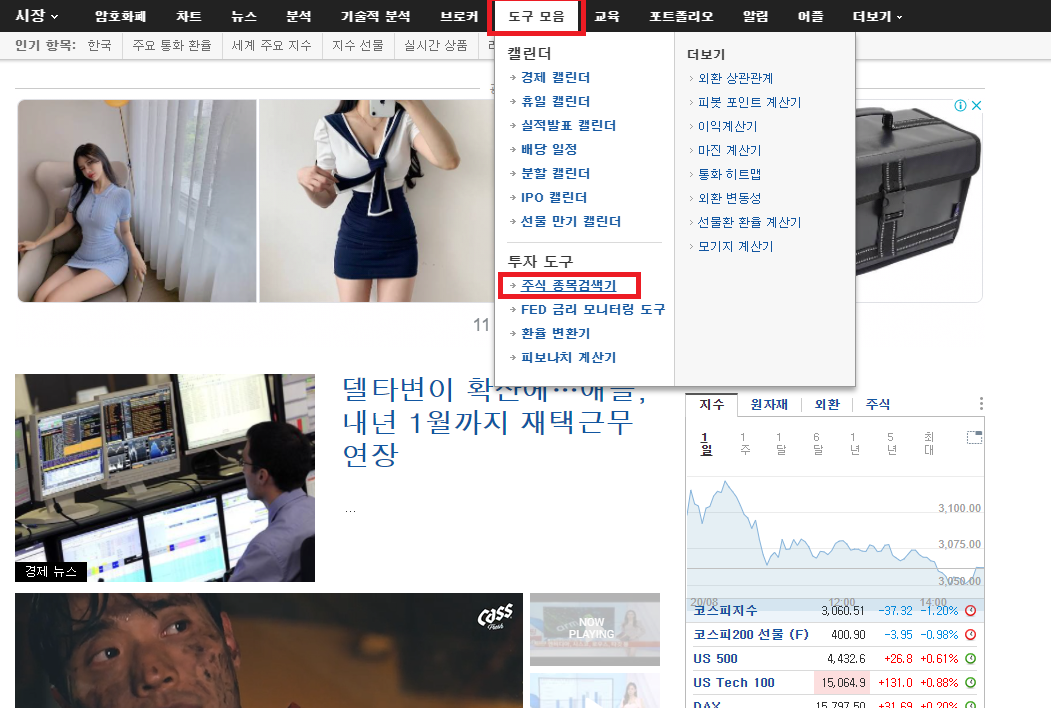This screenshot has height=708, width=1051.
Task: Open the 시장 dropdown menu
Action: (x=36, y=15)
